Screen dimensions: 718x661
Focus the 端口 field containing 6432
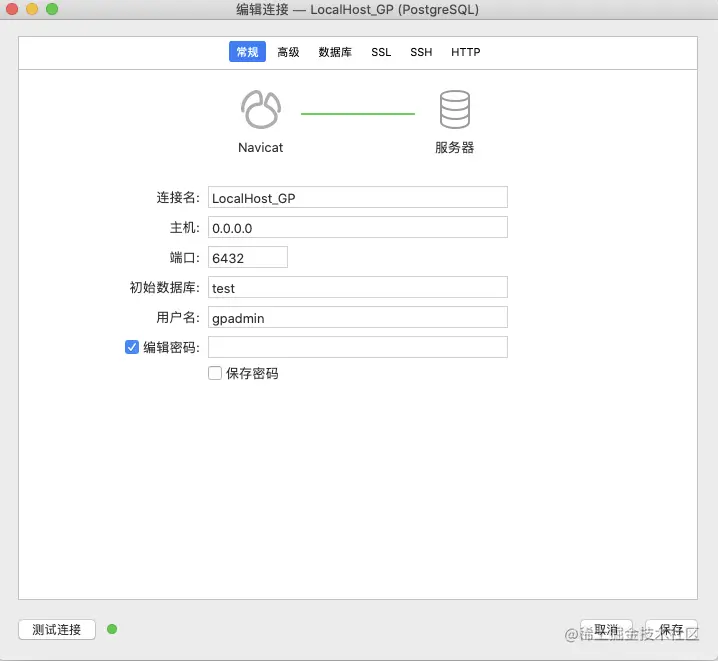[248, 257]
